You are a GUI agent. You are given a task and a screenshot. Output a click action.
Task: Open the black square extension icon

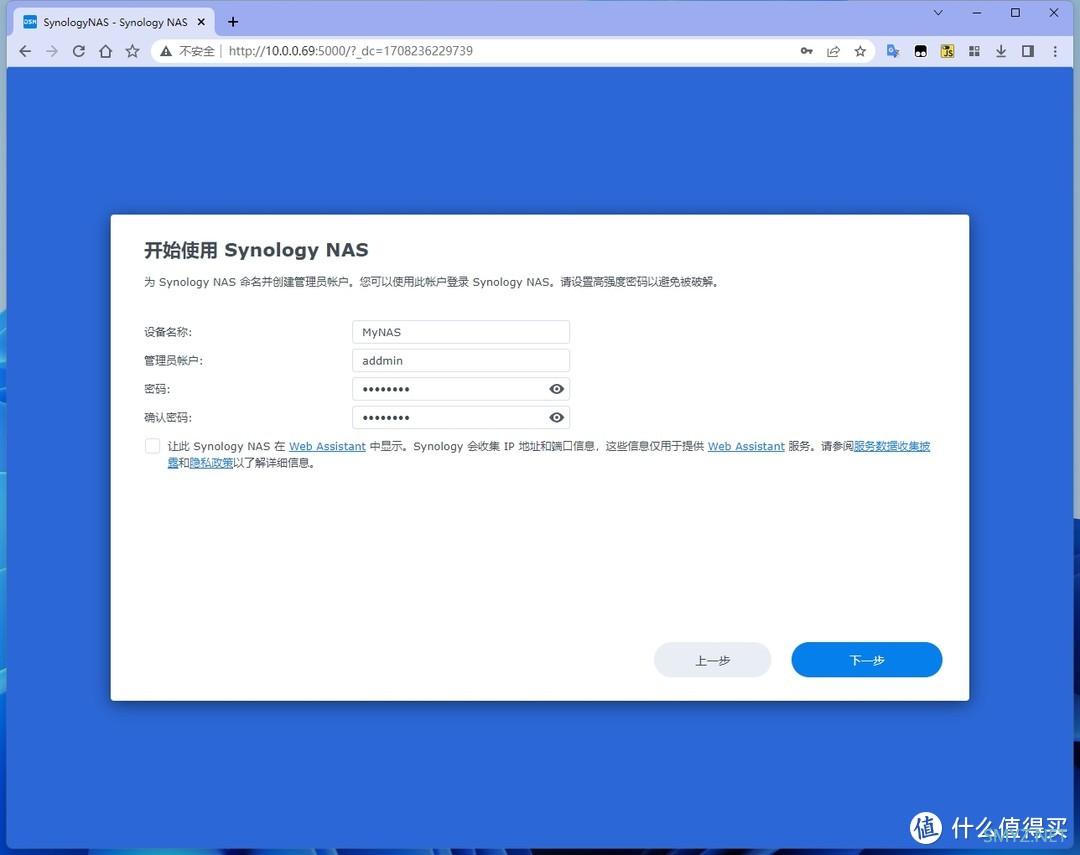tap(920, 51)
